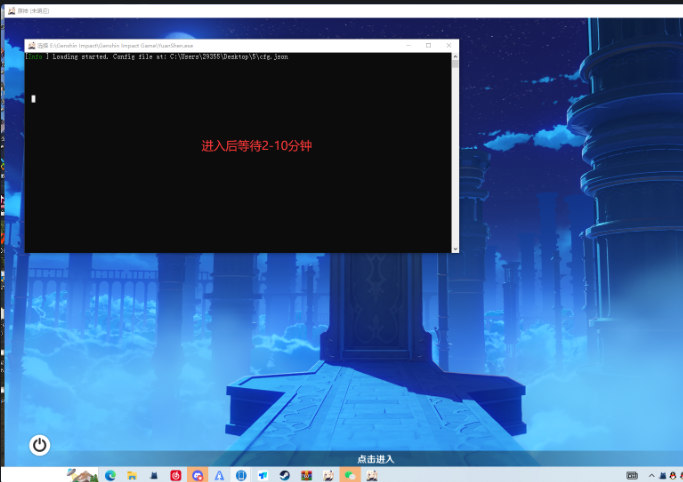Minimize the YuanShen.exe console window
The width and height of the screenshot is (683, 482).
coord(408,46)
